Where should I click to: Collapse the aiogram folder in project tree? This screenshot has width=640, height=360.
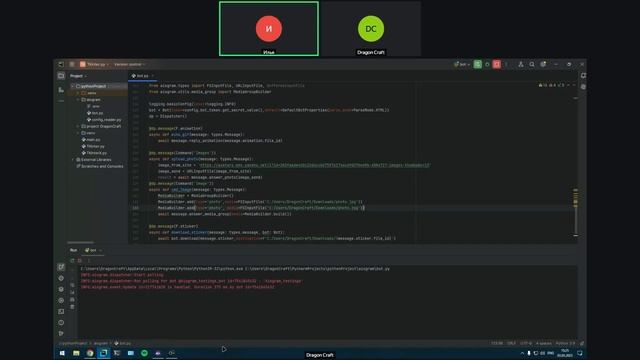tap(78, 100)
